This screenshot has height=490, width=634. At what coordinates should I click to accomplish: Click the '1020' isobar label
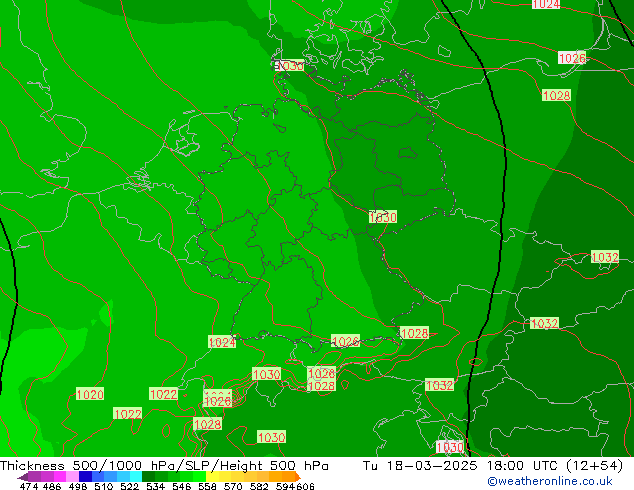[90, 394]
